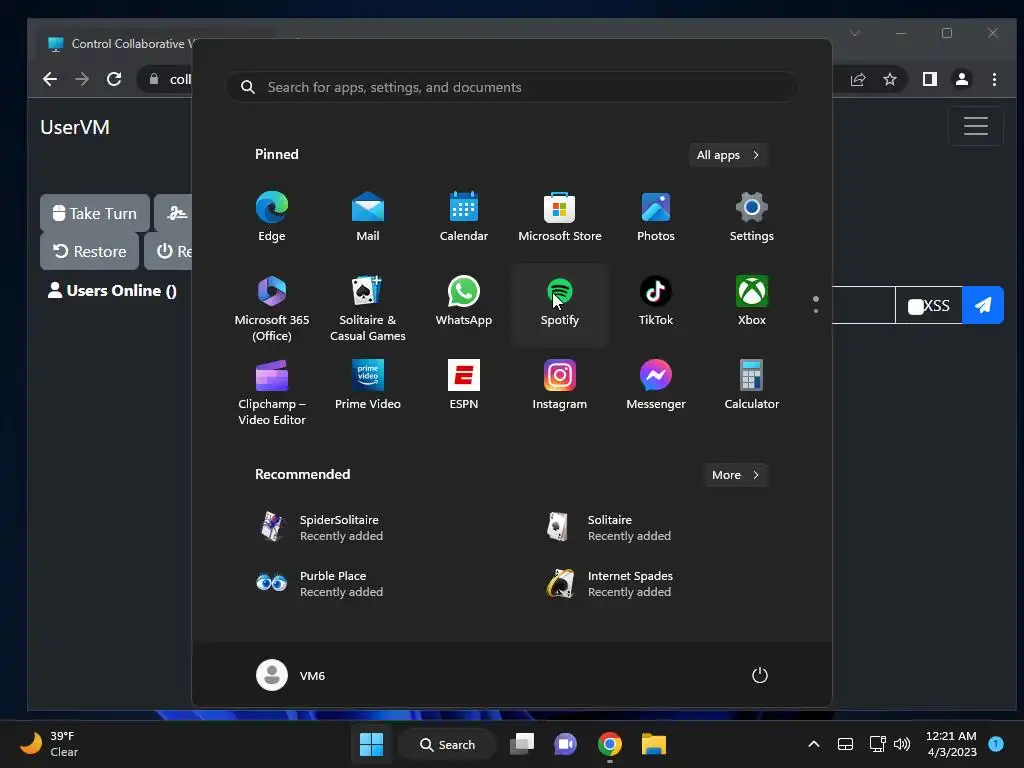
Task: Click the Take Turn button
Action: (x=95, y=214)
